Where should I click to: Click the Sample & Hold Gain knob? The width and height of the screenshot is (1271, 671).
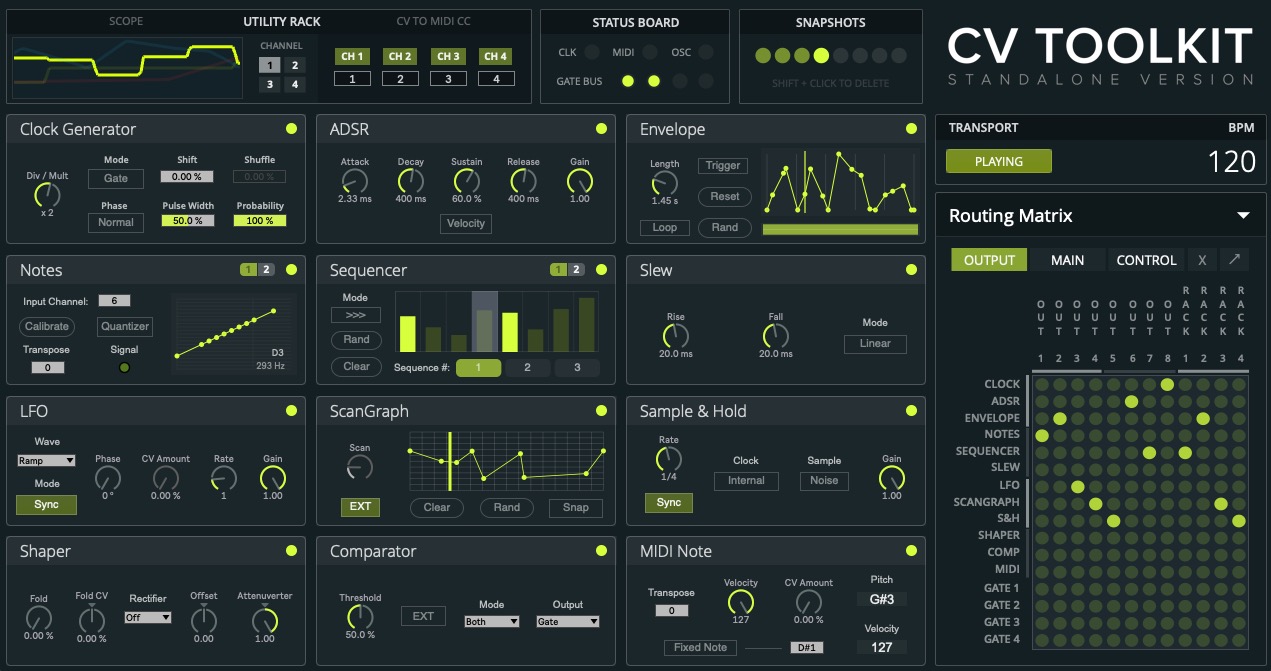click(x=891, y=478)
